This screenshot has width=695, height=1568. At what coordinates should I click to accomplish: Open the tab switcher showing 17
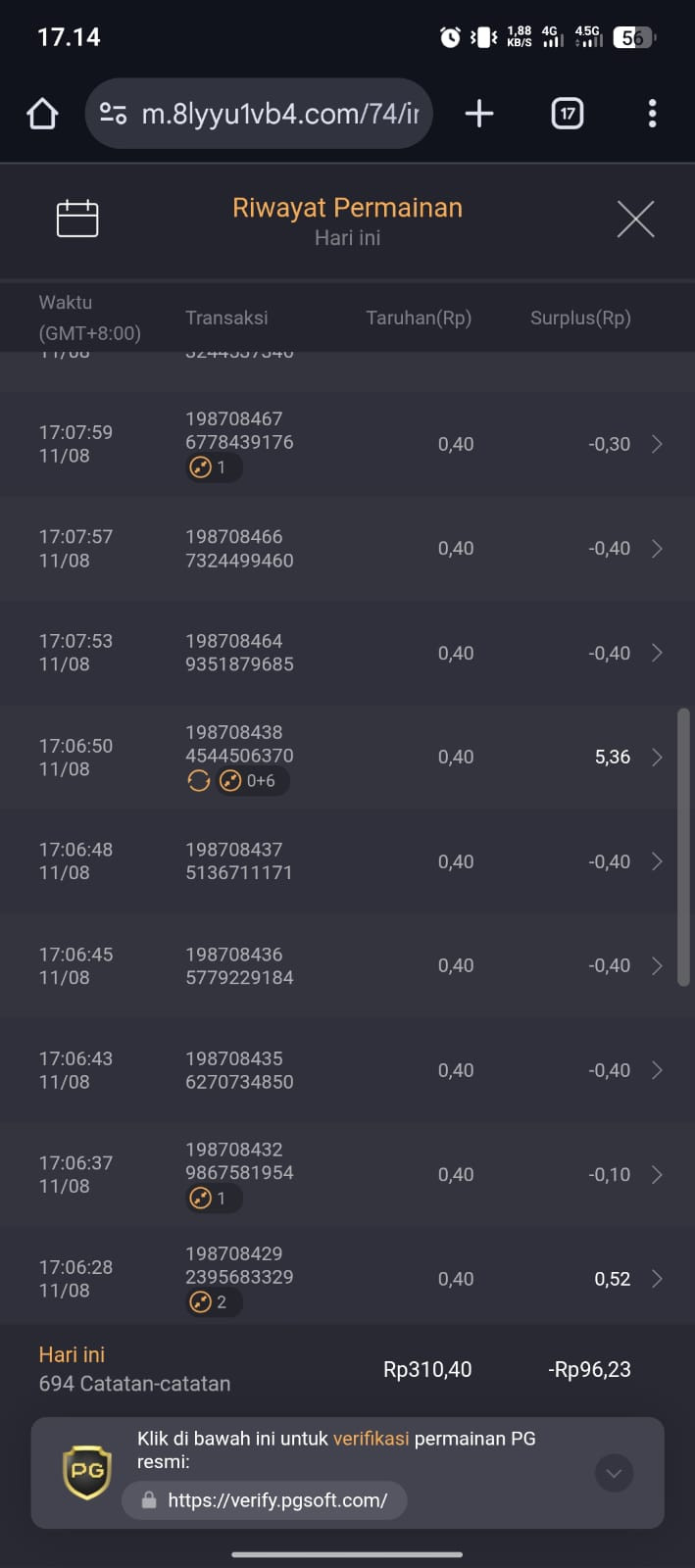pyautogui.click(x=567, y=114)
